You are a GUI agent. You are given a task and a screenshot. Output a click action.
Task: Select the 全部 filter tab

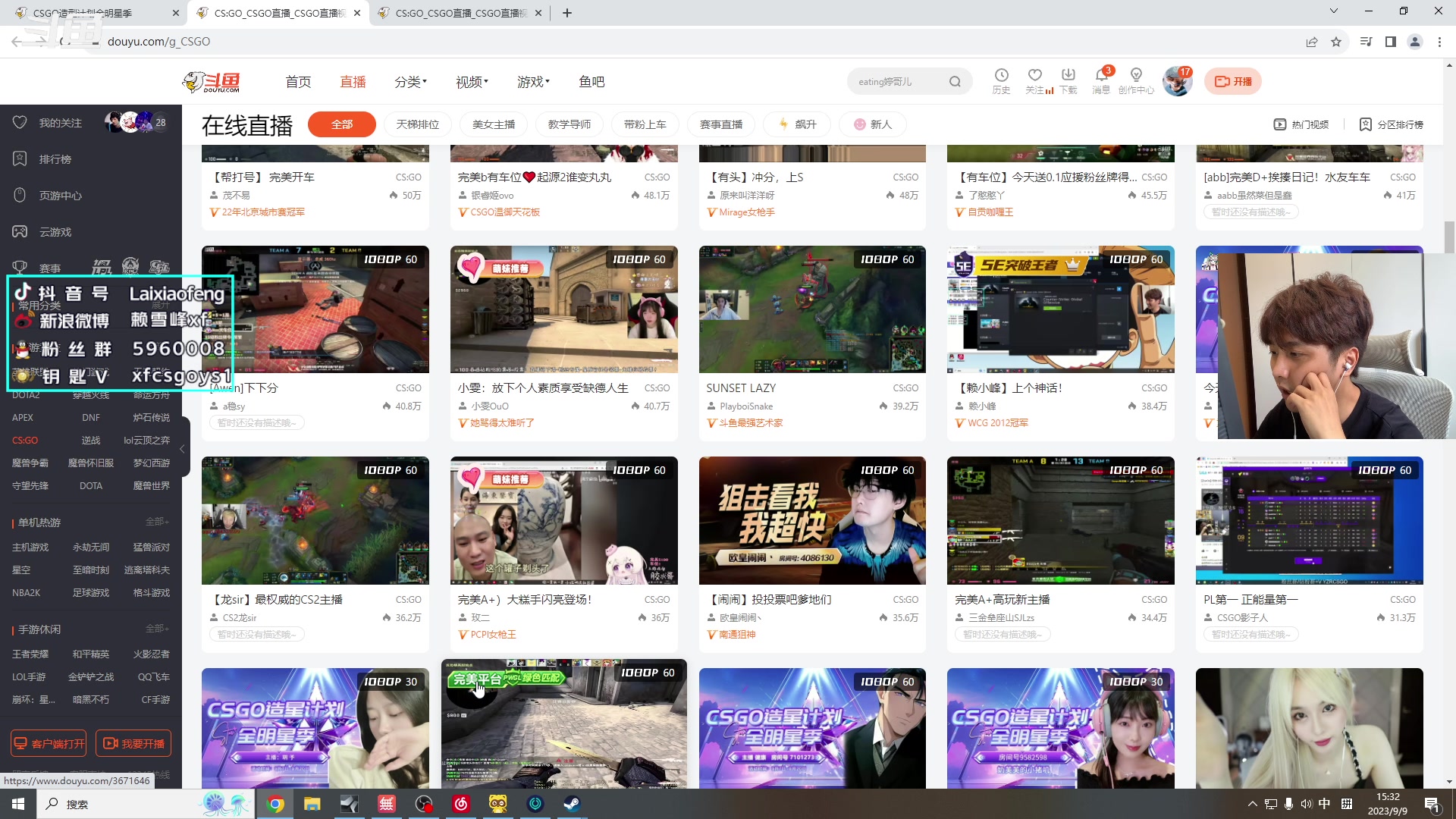(x=342, y=124)
